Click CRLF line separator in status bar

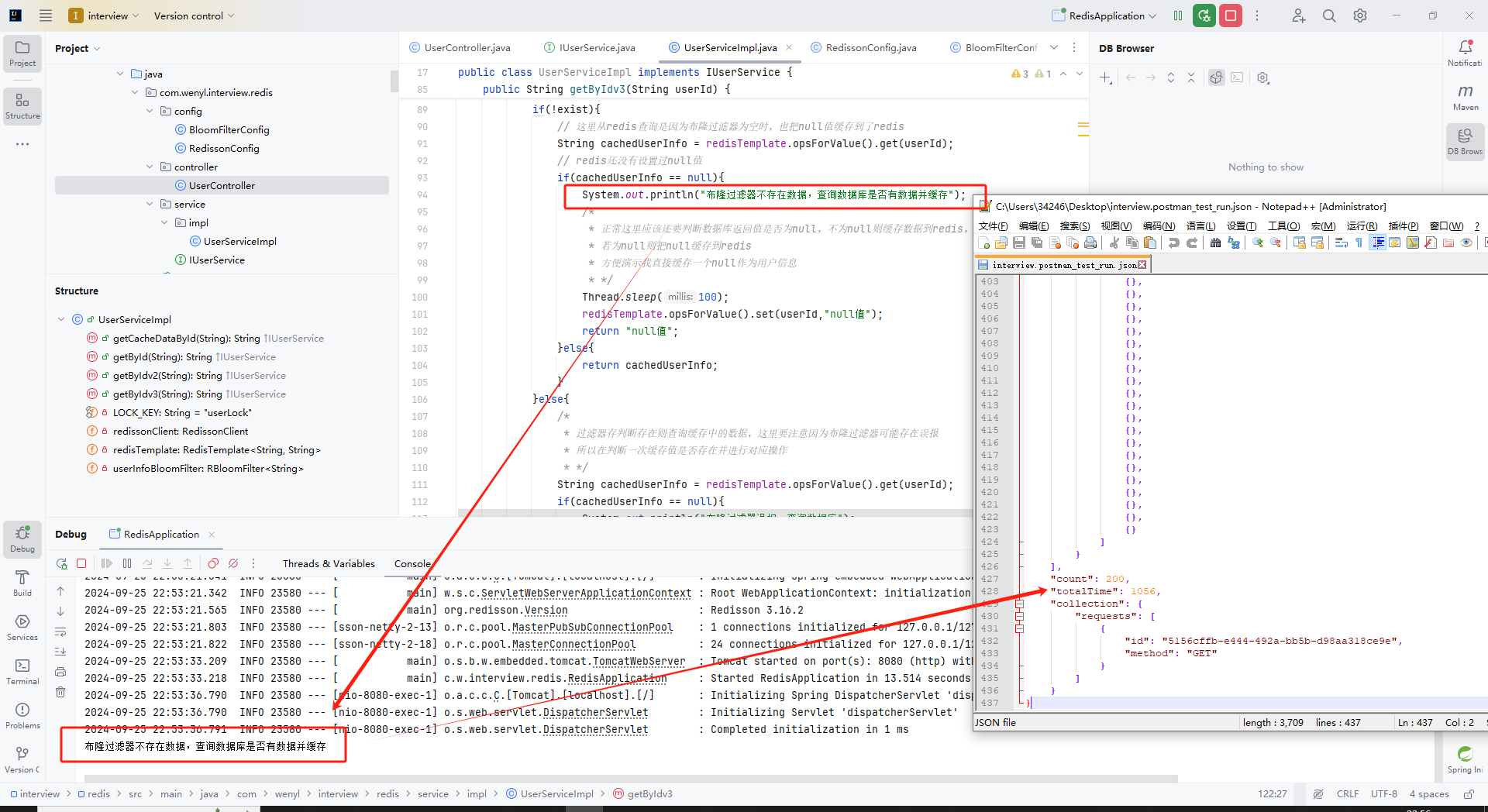tap(1348, 793)
